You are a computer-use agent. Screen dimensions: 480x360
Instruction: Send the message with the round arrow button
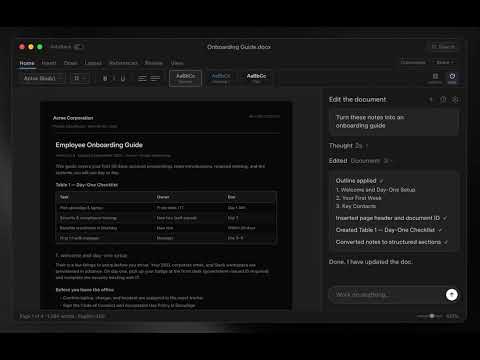click(452, 294)
